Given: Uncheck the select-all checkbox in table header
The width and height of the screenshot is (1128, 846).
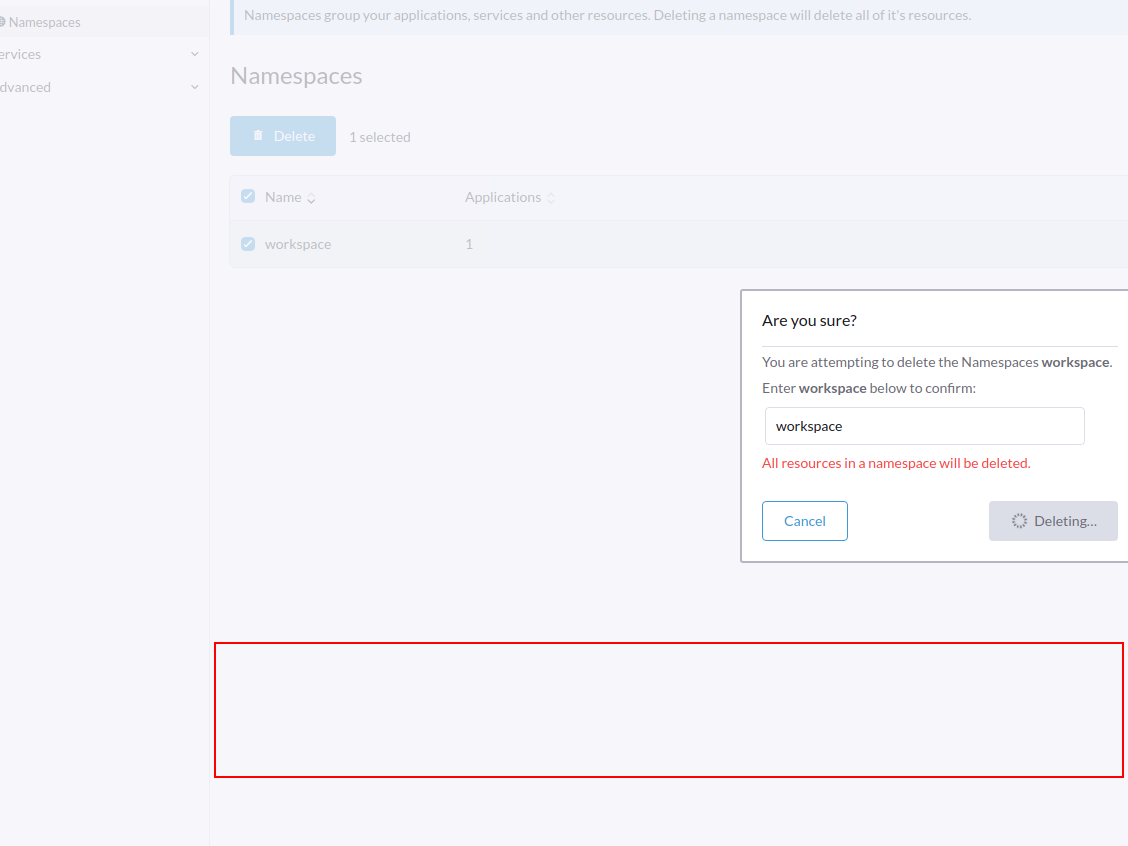Looking at the screenshot, I should tap(247, 196).
